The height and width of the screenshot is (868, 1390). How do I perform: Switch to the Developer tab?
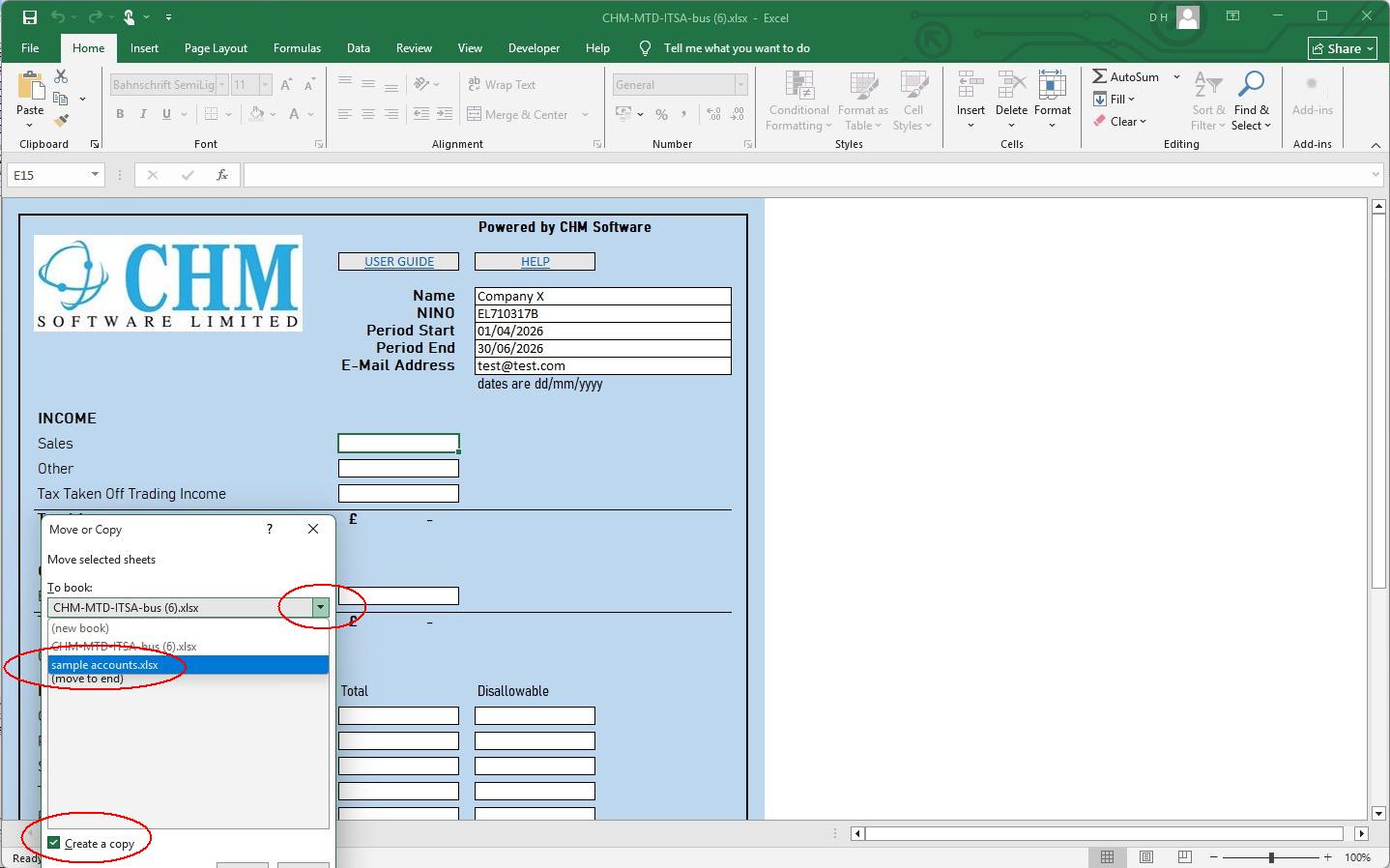(534, 48)
